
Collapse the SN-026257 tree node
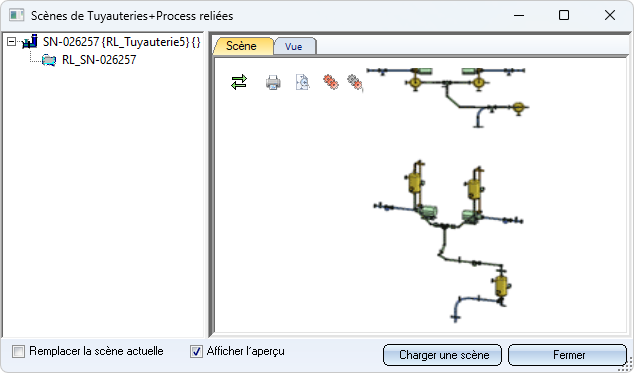12,41
